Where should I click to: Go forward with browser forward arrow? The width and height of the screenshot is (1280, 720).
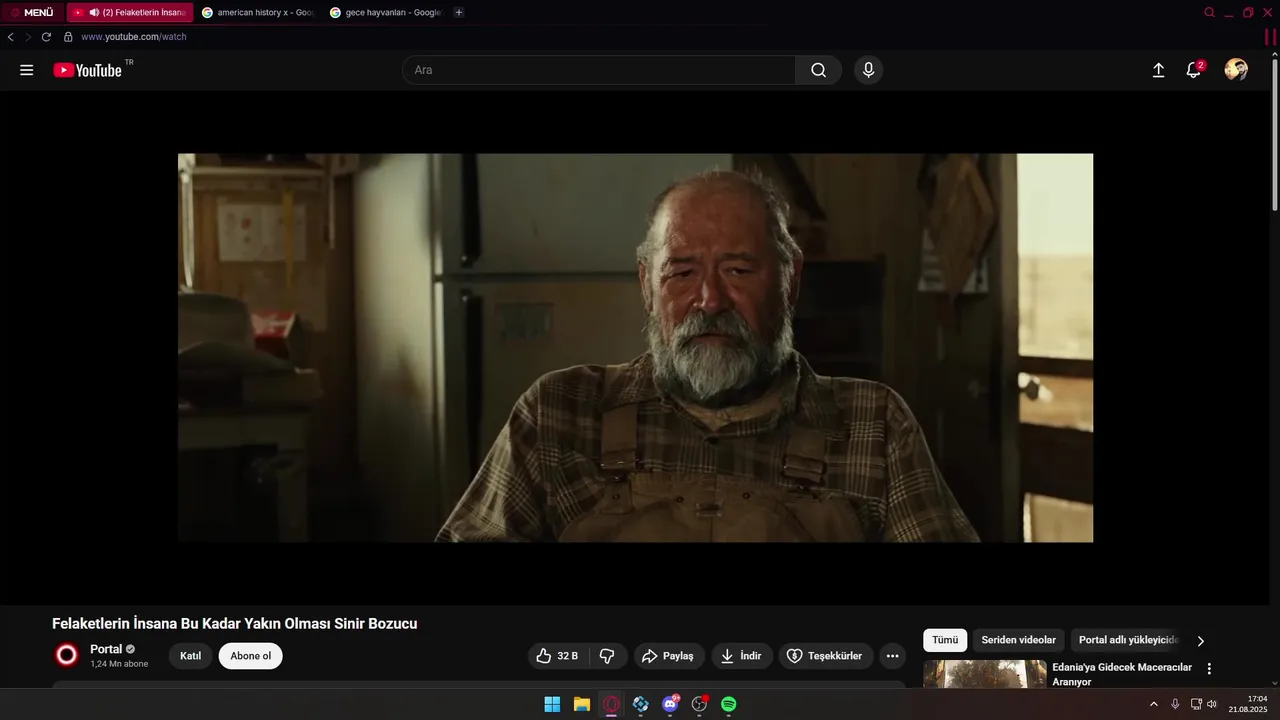pyautogui.click(x=28, y=37)
